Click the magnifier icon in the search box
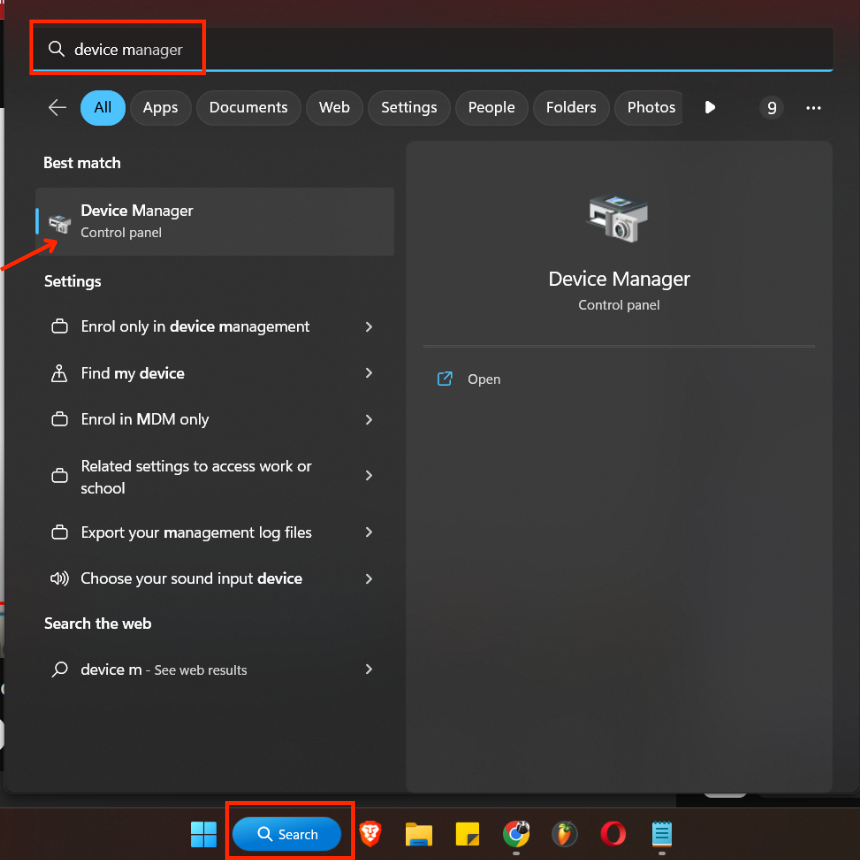860x860 pixels. (x=56, y=49)
